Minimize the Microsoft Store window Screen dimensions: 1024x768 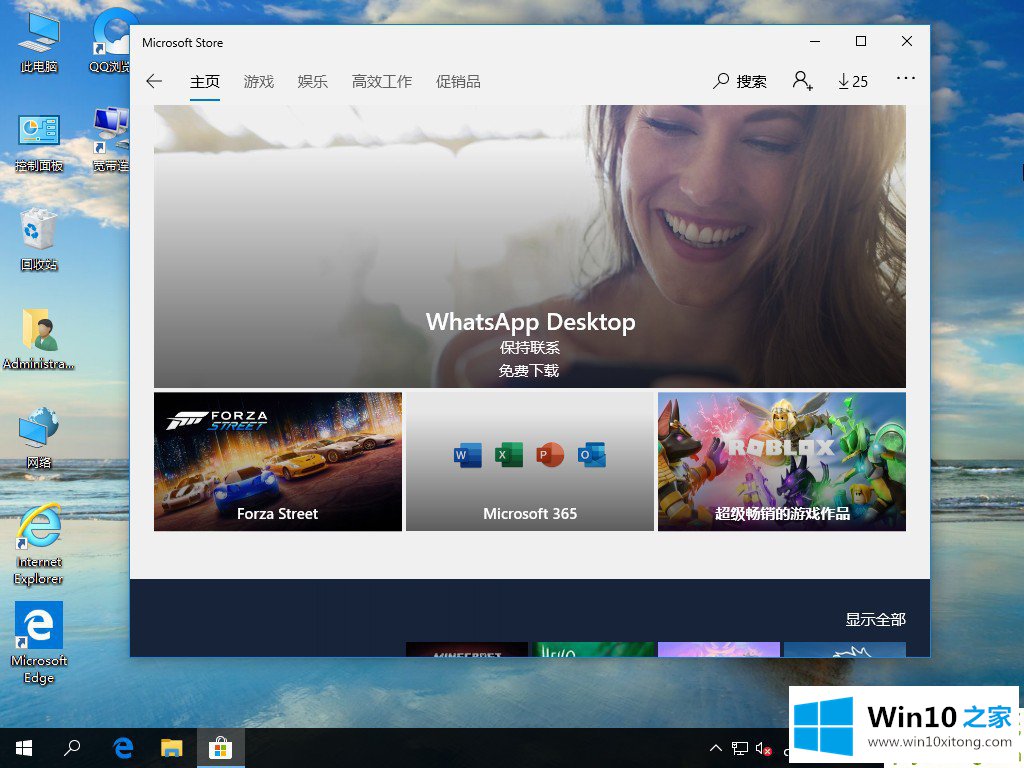815,41
